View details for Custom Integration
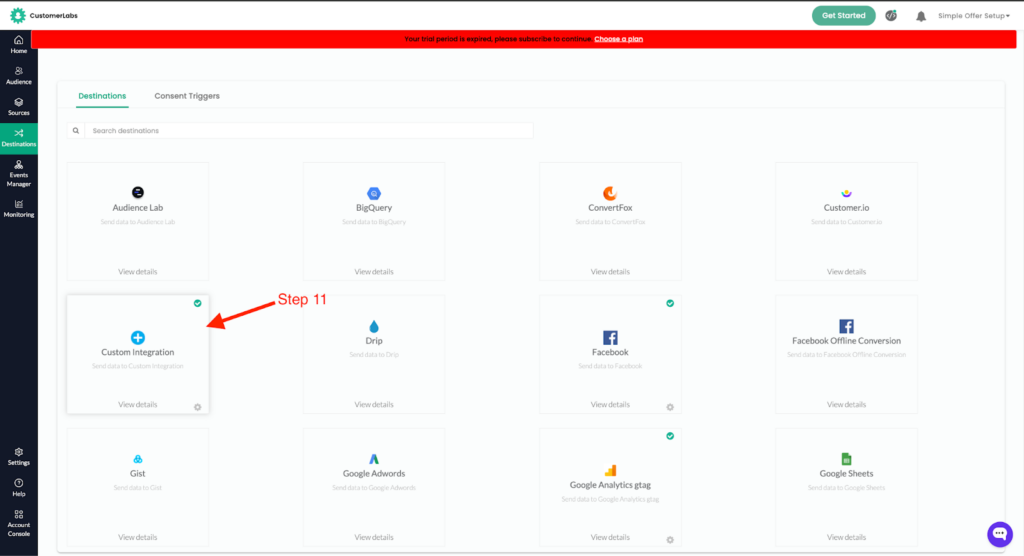 point(138,404)
